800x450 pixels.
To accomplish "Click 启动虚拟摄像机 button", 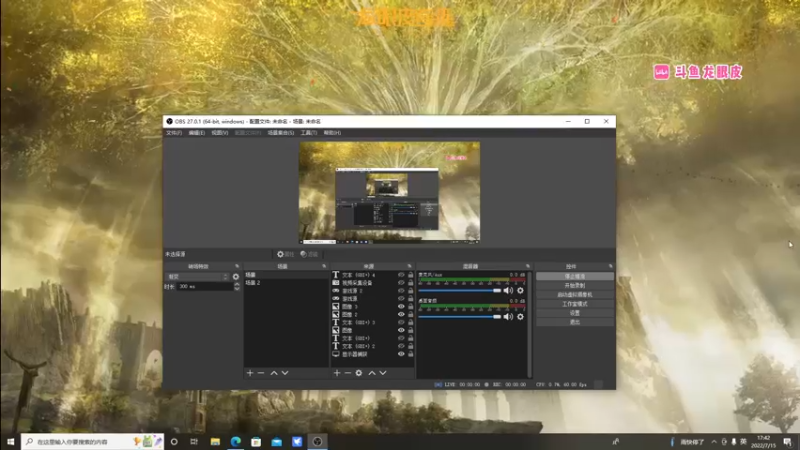I will [x=575, y=294].
